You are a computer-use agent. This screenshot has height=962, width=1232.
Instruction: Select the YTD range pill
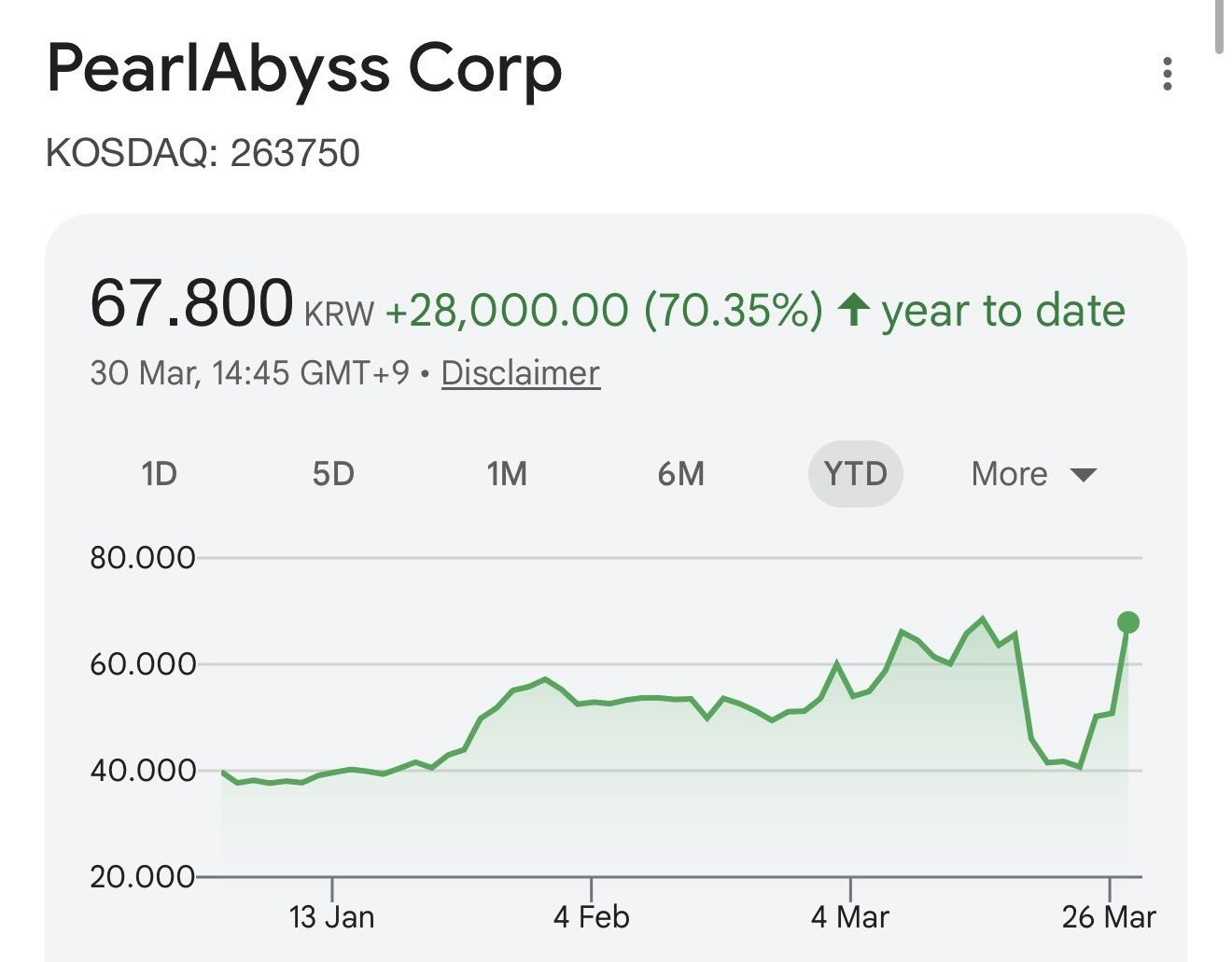point(855,474)
